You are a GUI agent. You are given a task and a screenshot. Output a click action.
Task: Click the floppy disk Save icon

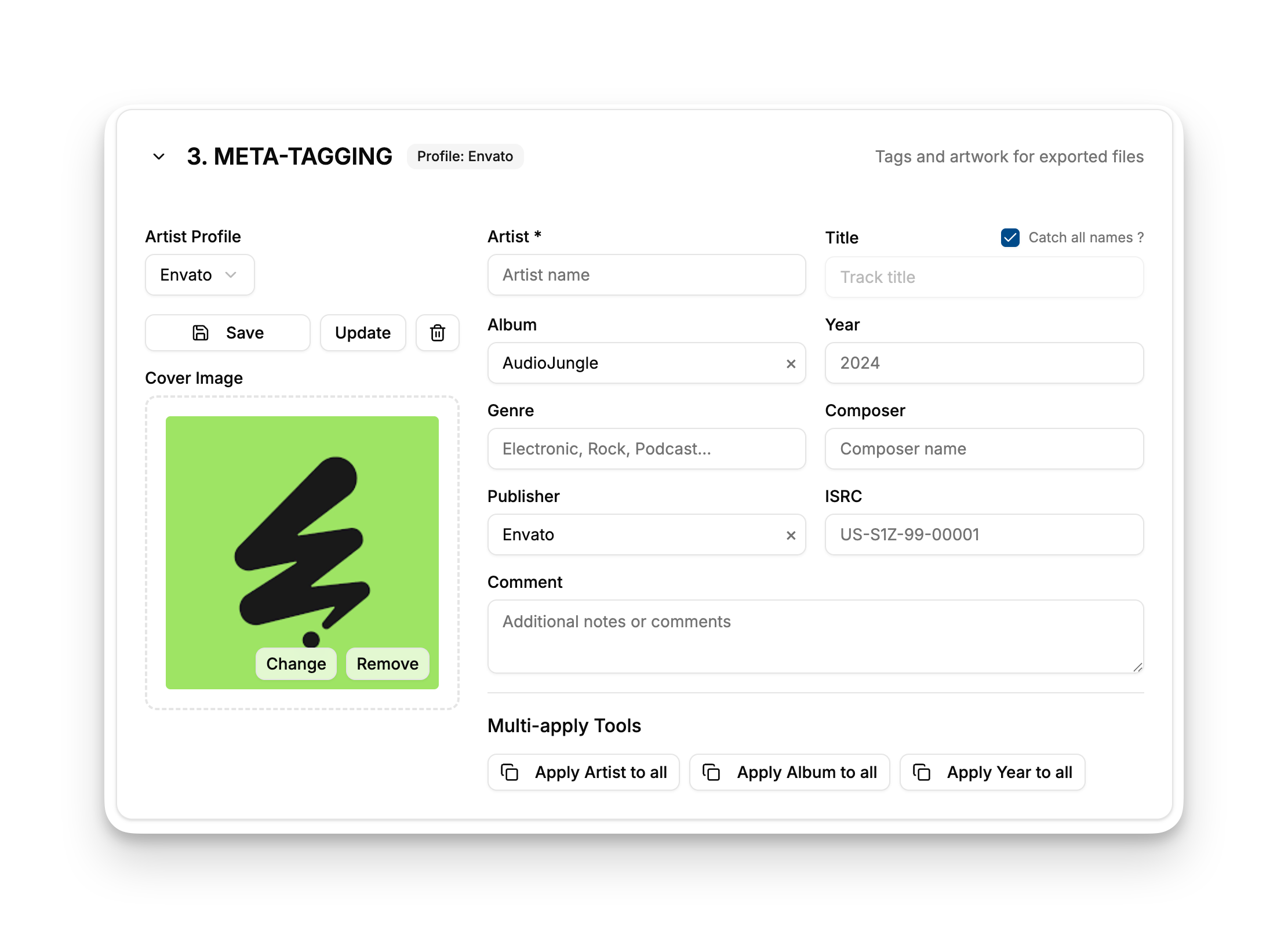pos(201,333)
